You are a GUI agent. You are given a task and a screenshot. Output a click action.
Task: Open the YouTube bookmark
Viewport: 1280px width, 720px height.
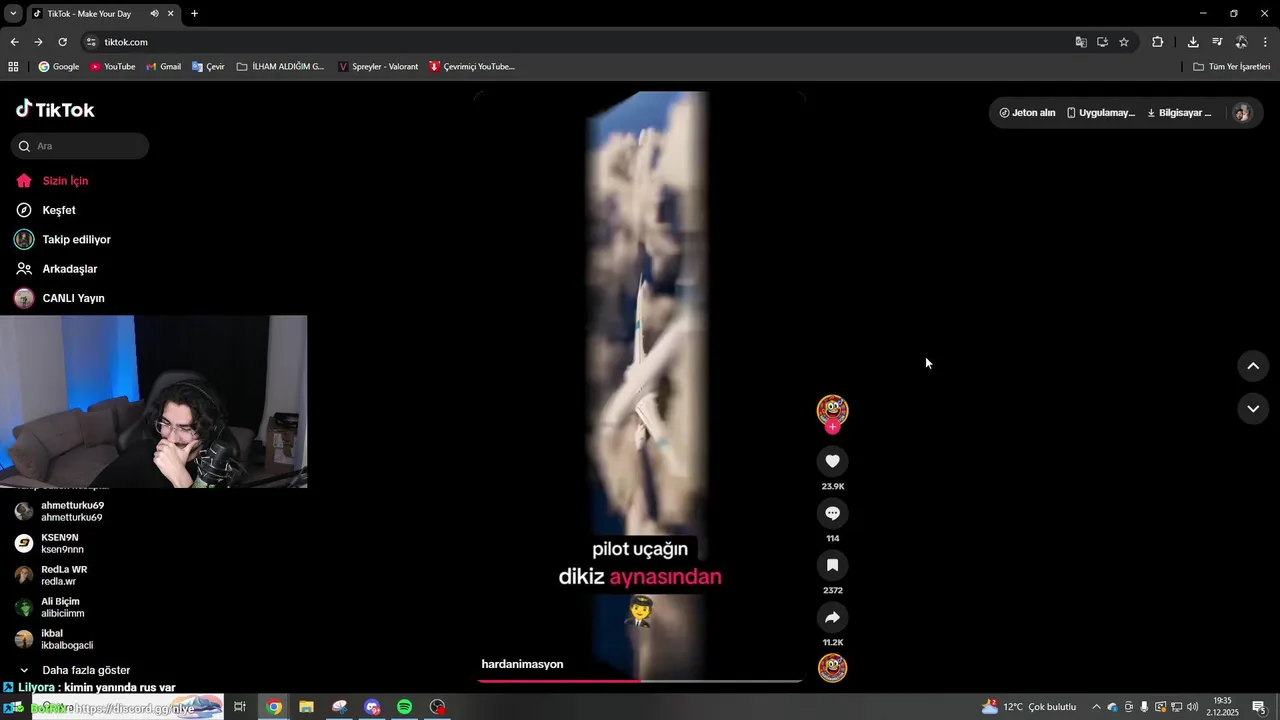pyautogui.click(x=112, y=67)
